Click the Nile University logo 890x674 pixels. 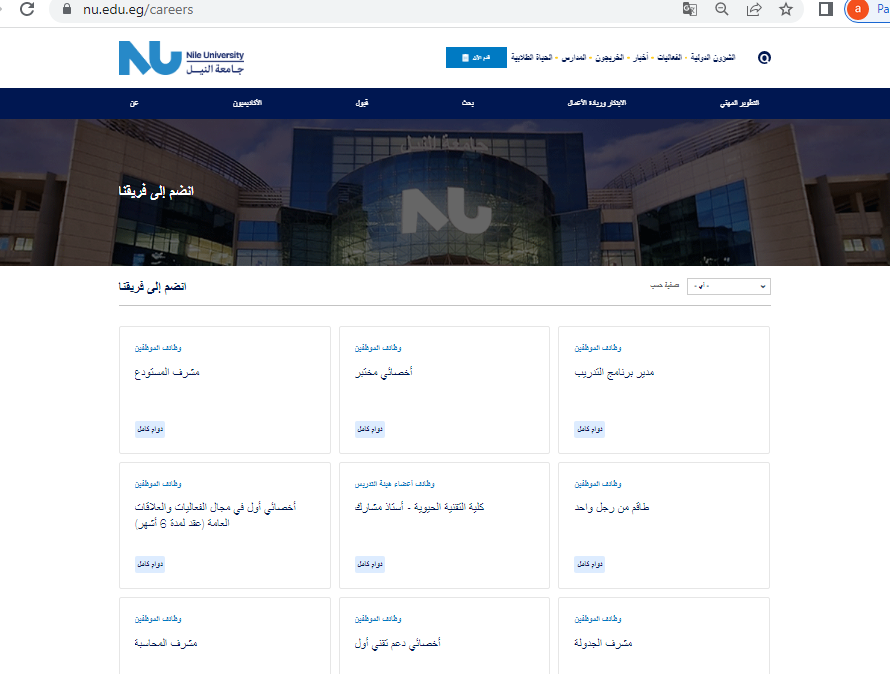pyautogui.click(x=180, y=58)
